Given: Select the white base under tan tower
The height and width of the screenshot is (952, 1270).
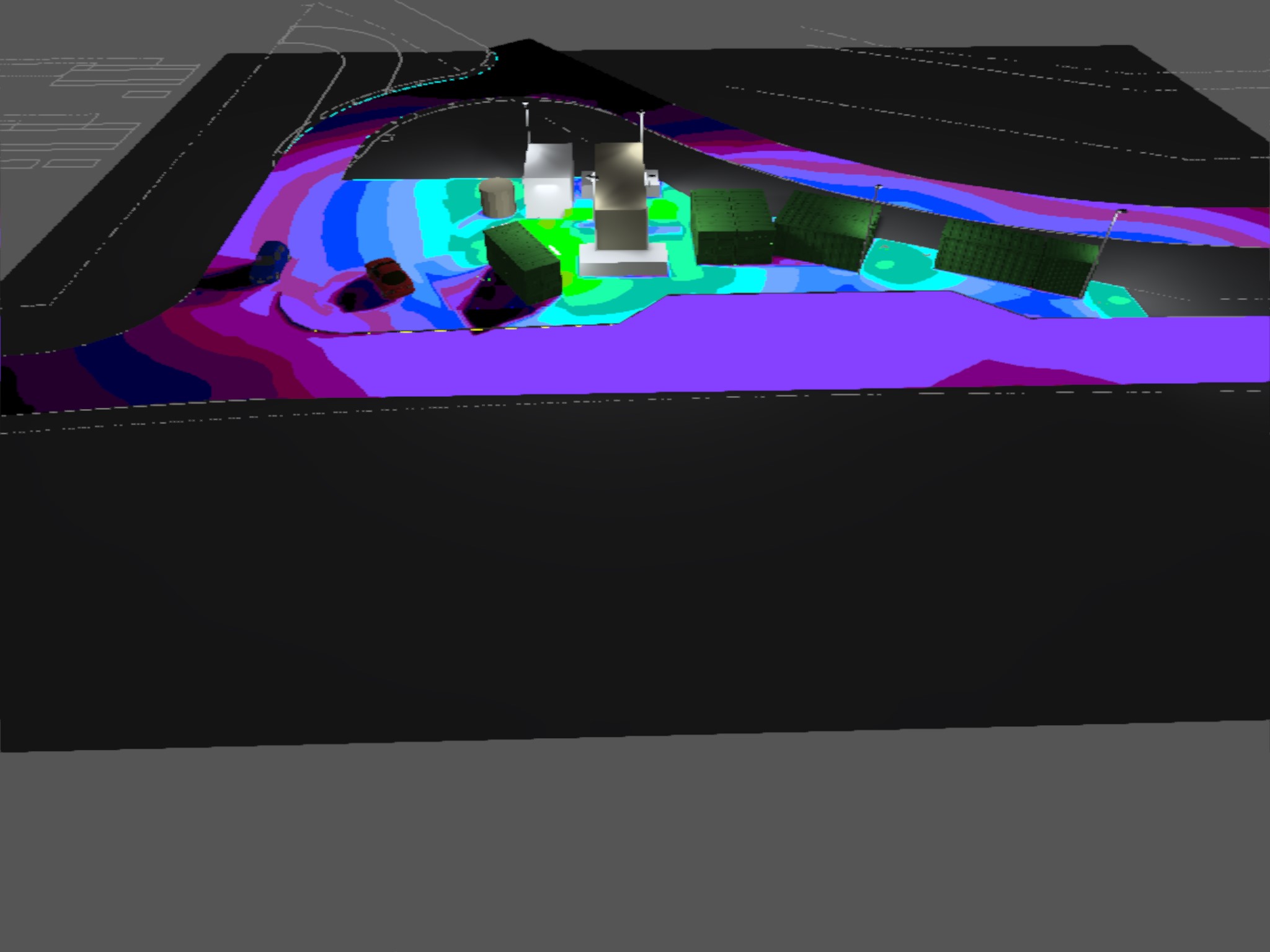Looking at the screenshot, I should pyautogui.click(x=622, y=259).
